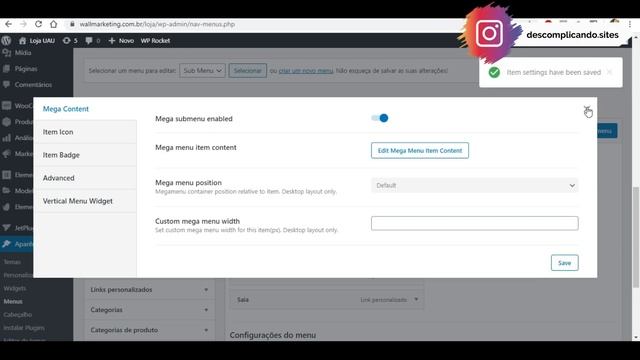Open the updates counter showing 5
This screenshot has width=640, height=360.
(70, 40)
